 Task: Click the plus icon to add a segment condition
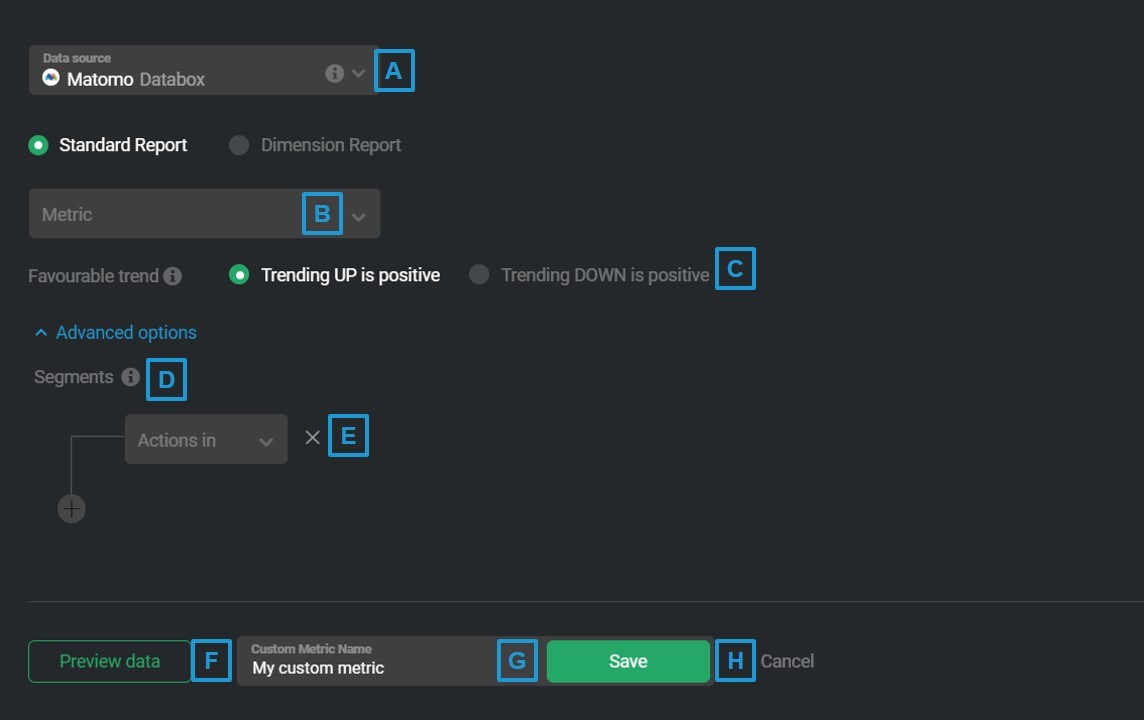point(71,508)
